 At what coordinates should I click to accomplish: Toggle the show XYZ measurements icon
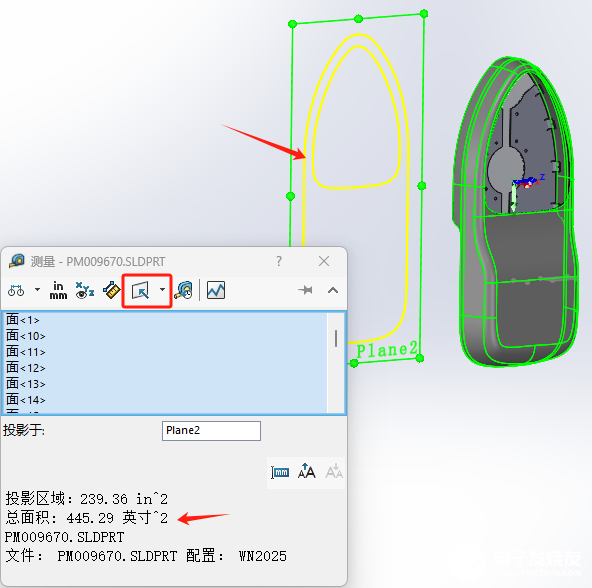[x=85, y=290]
